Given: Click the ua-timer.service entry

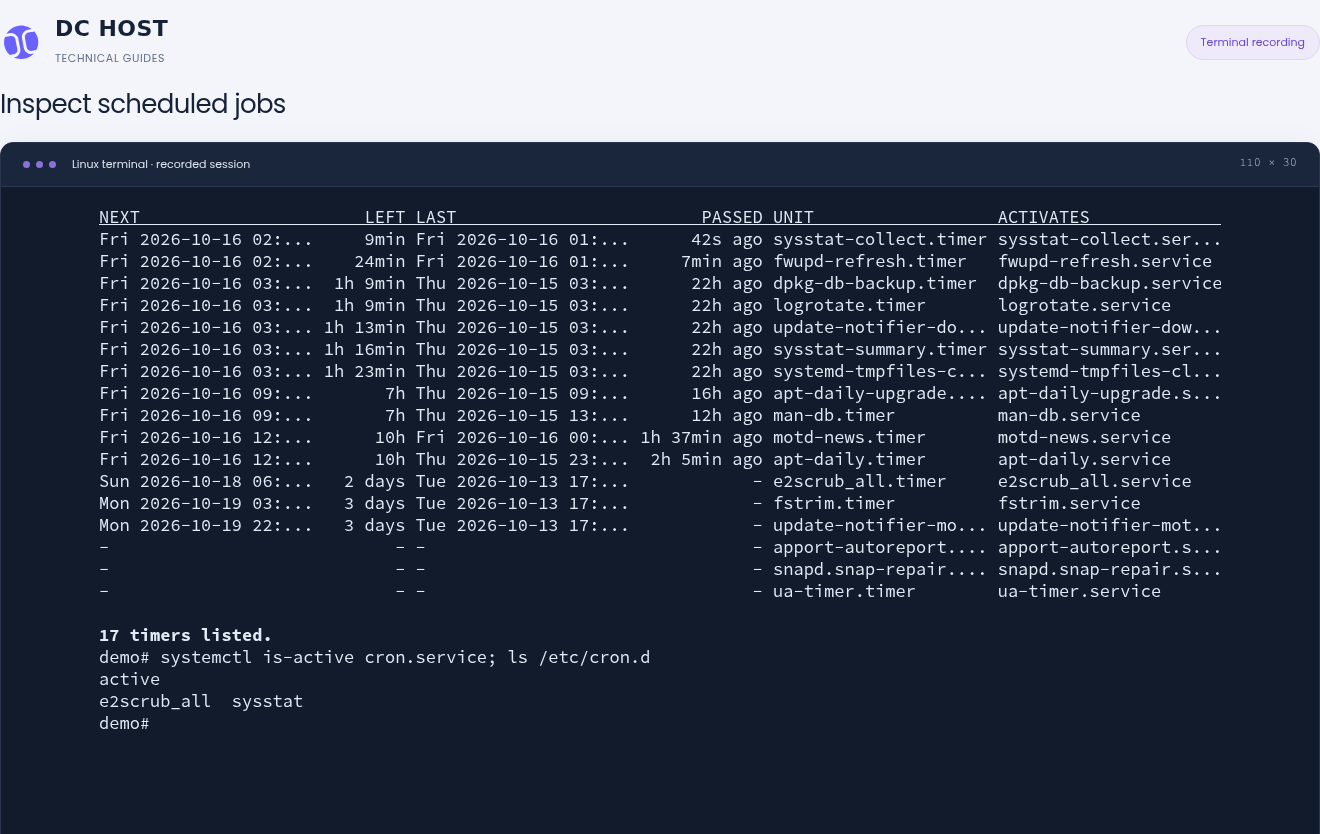Looking at the screenshot, I should tap(1079, 591).
